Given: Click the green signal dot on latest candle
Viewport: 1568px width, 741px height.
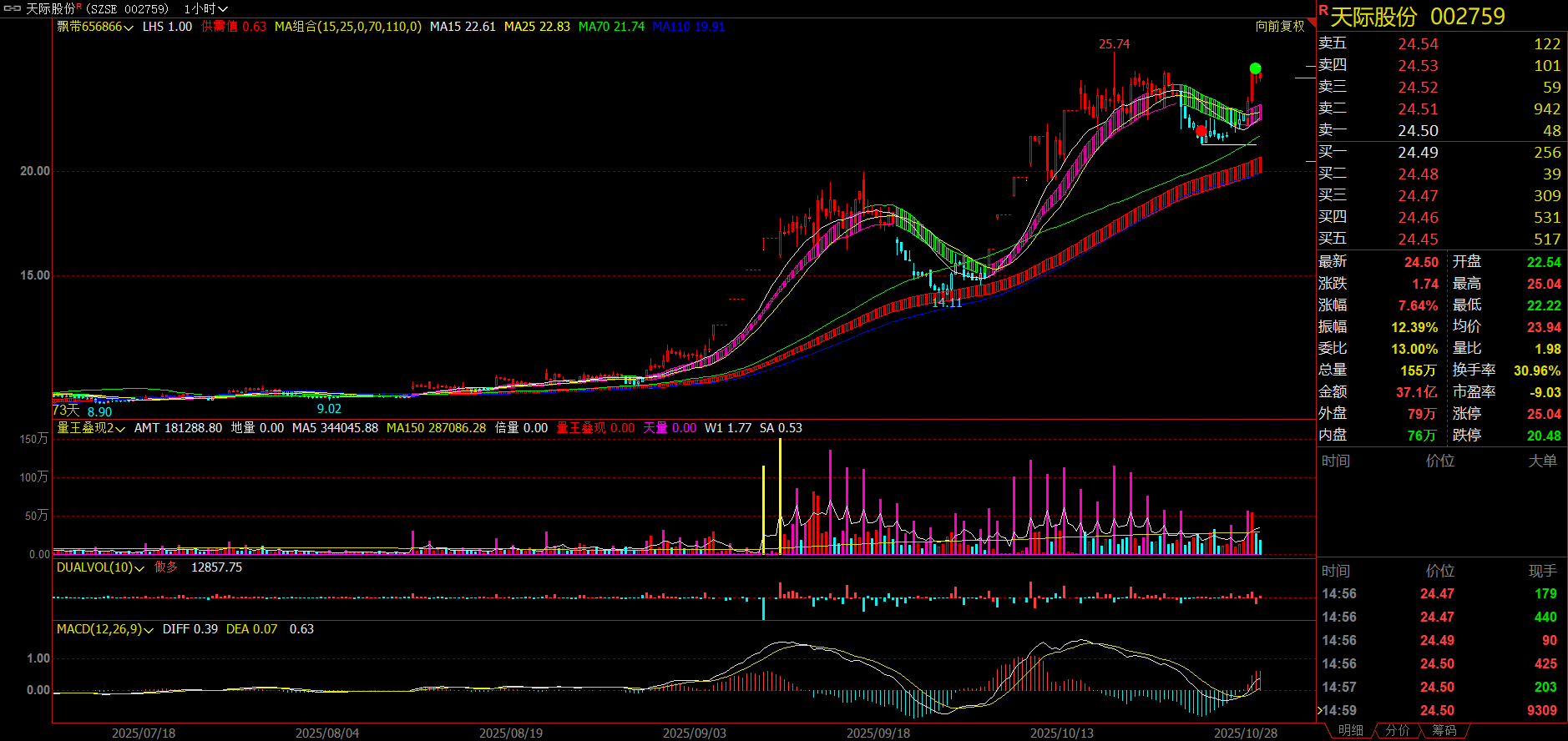Looking at the screenshot, I should coord(1255,68).
